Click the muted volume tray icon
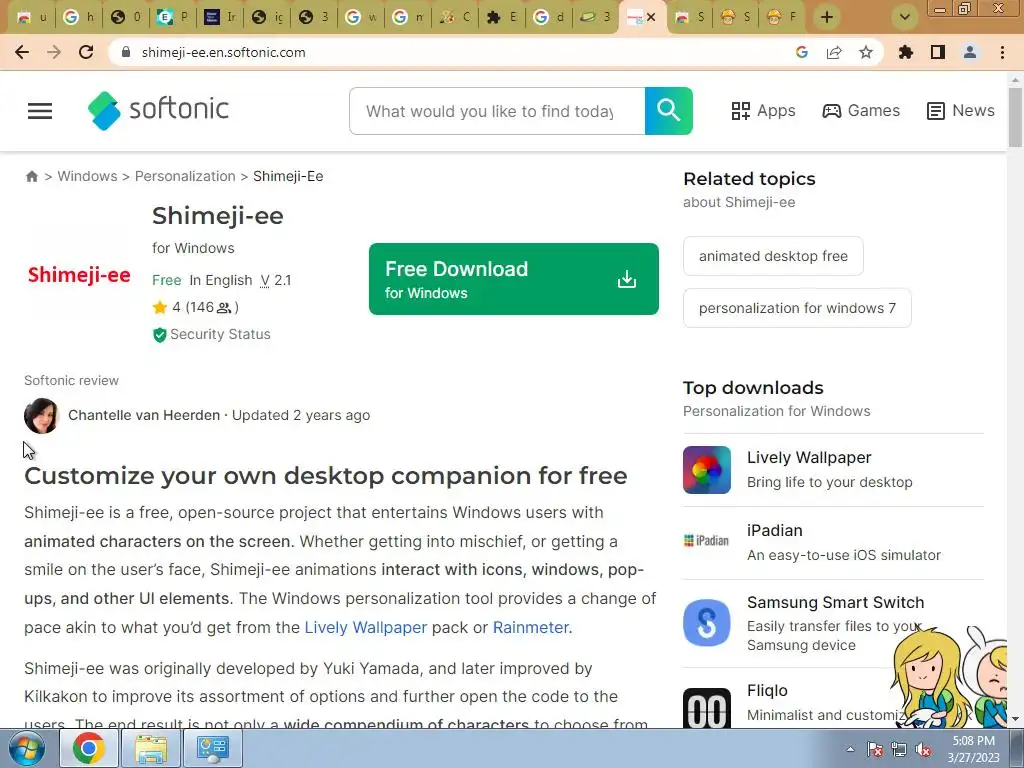 click(923, 750)
